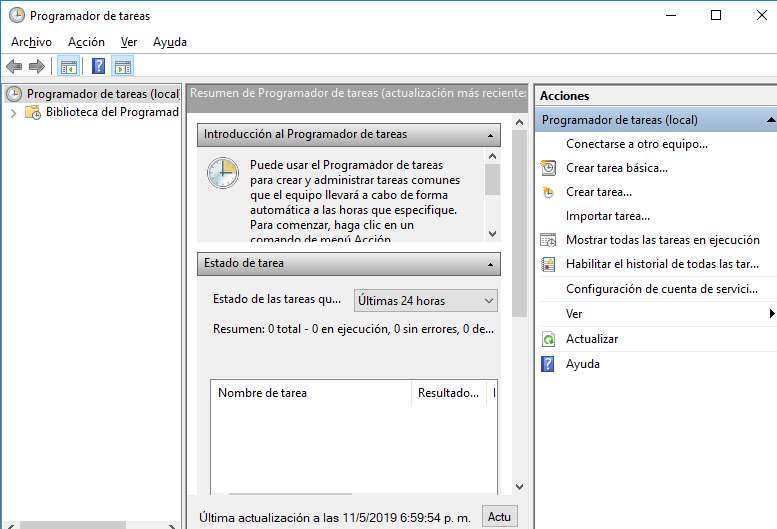Minimize the Programador de tareas window

coord(671,15)
